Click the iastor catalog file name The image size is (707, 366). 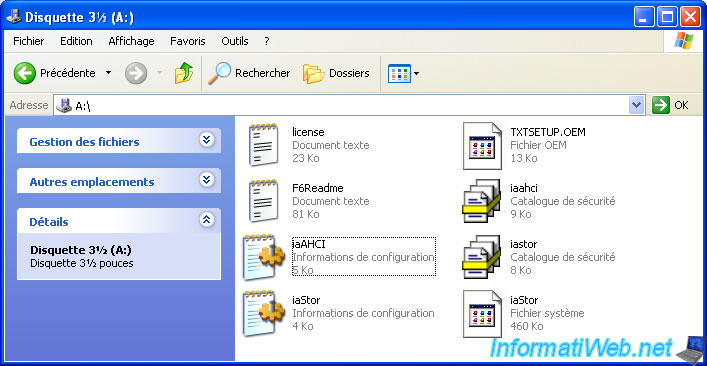point(523,244)
